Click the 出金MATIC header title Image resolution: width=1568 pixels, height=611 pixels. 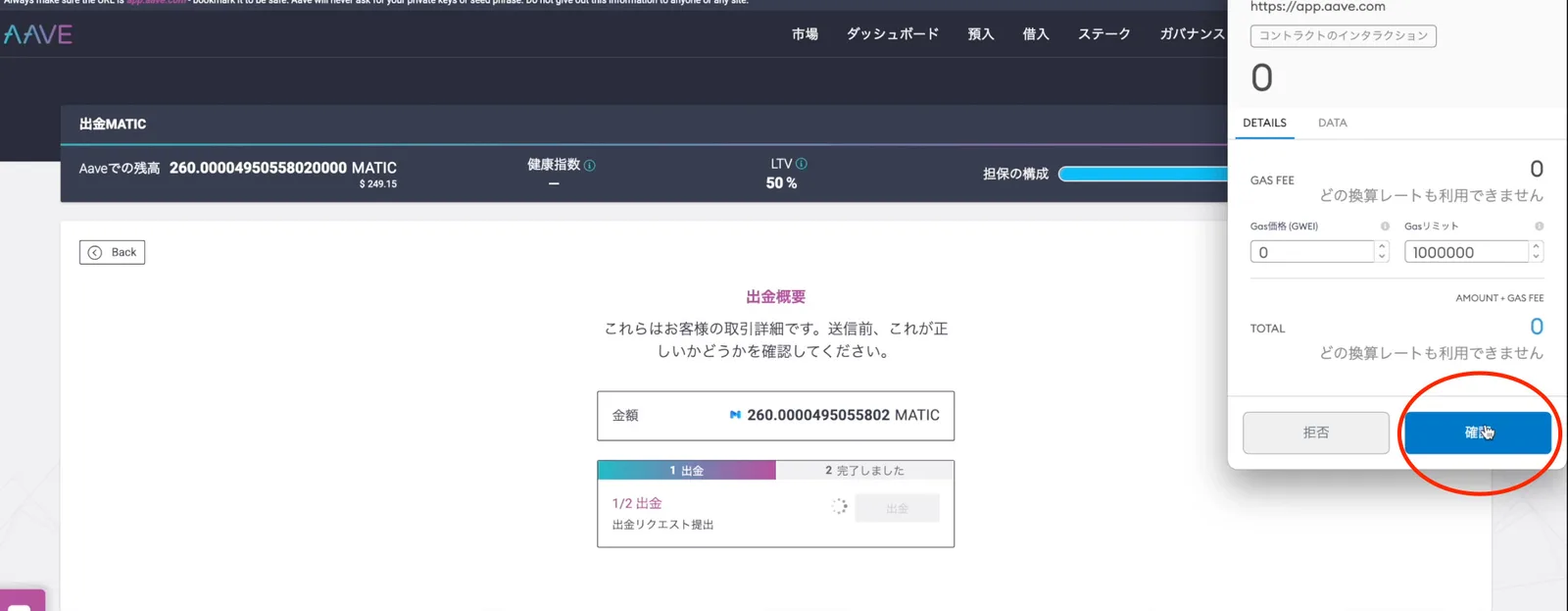(113, 125)
